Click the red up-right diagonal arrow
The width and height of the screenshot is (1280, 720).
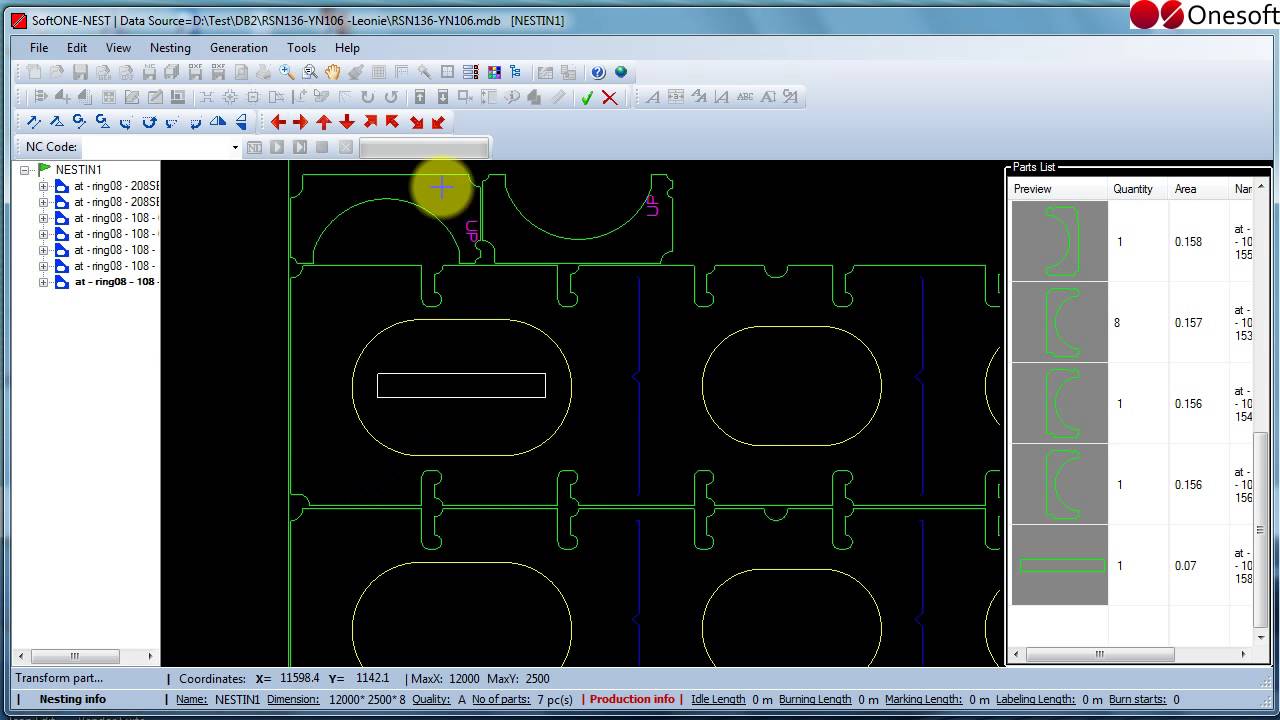[x=370, y=122]
